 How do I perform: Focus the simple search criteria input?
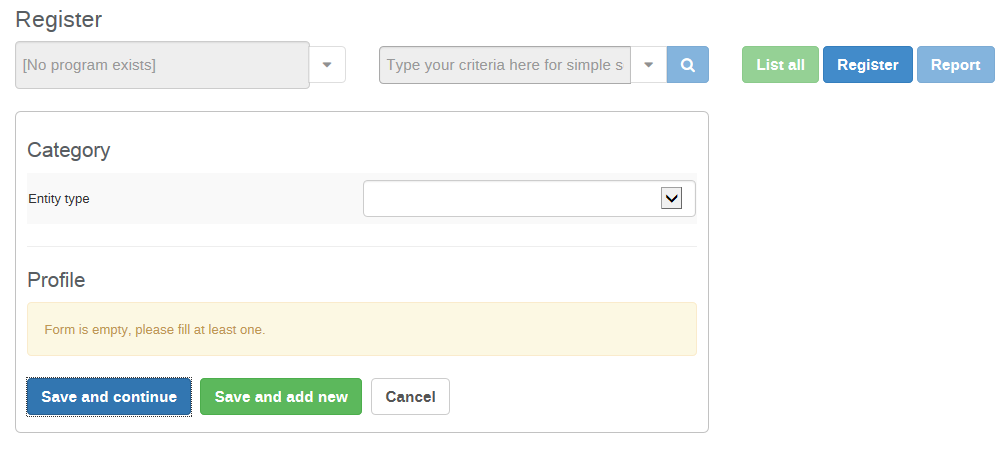(x=504, y=65)
